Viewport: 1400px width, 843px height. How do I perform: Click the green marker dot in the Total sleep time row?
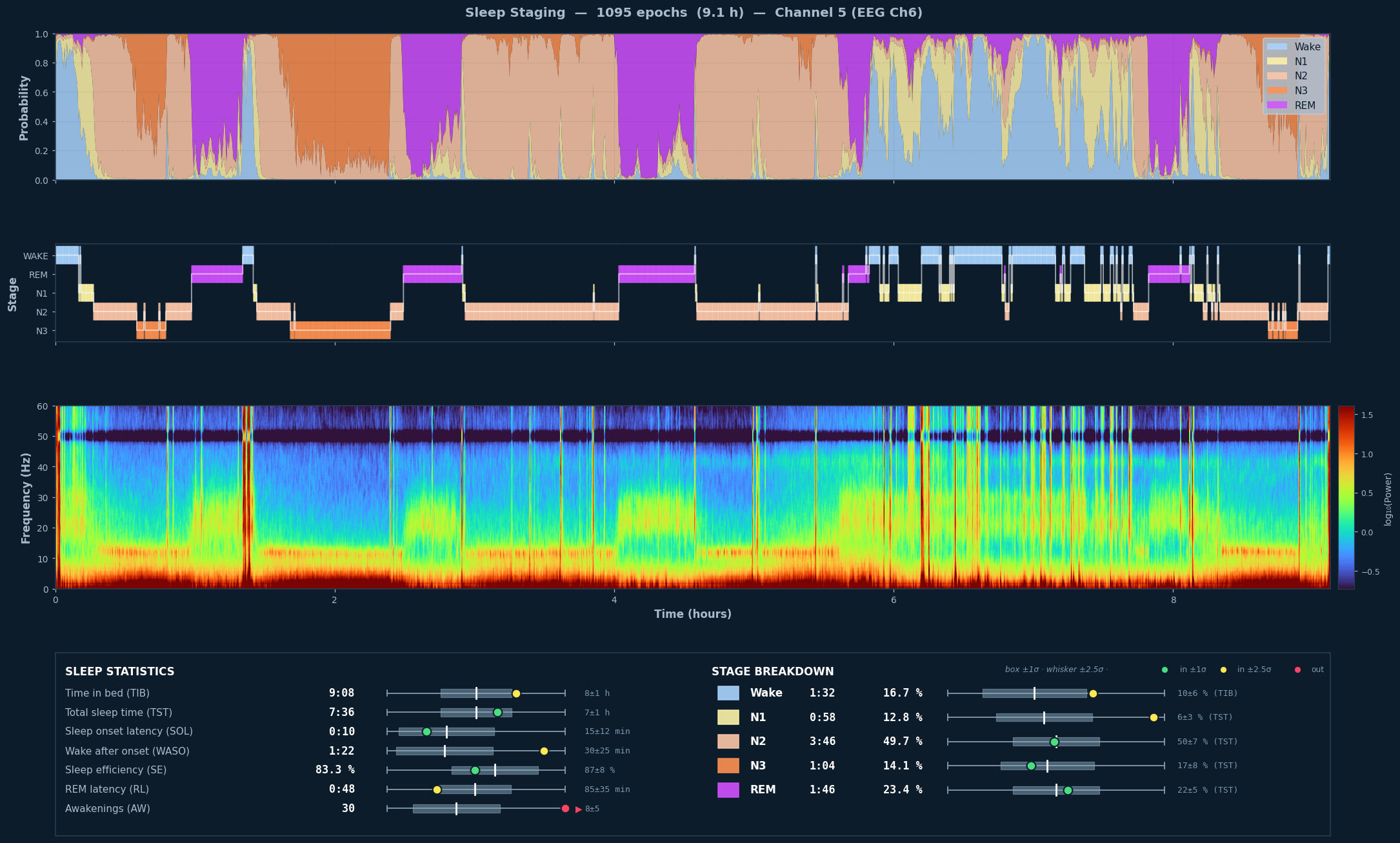[x=497, y=713]
